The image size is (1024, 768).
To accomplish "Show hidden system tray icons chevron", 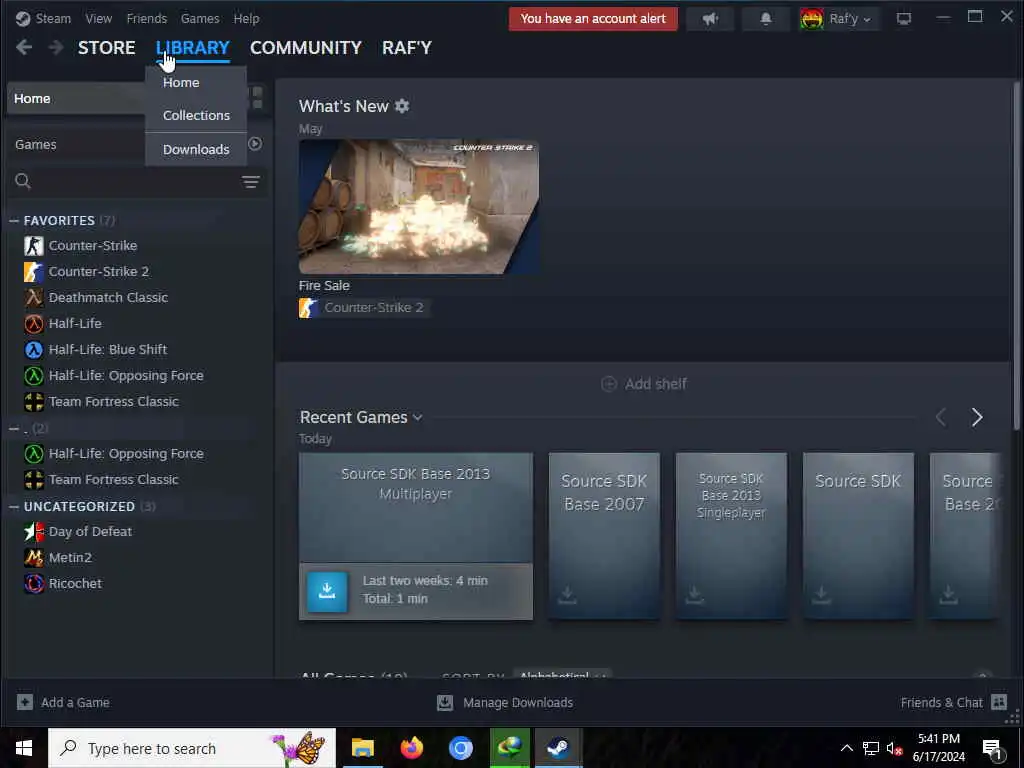I will pyautogui.click(x=846, y=748).
